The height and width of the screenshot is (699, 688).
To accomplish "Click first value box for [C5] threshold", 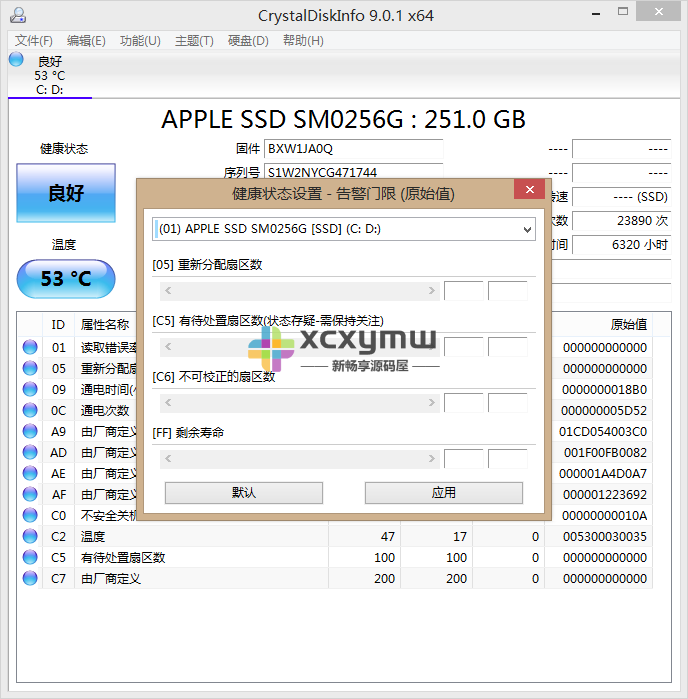I will pyautogui.click(x=464, y=346).
